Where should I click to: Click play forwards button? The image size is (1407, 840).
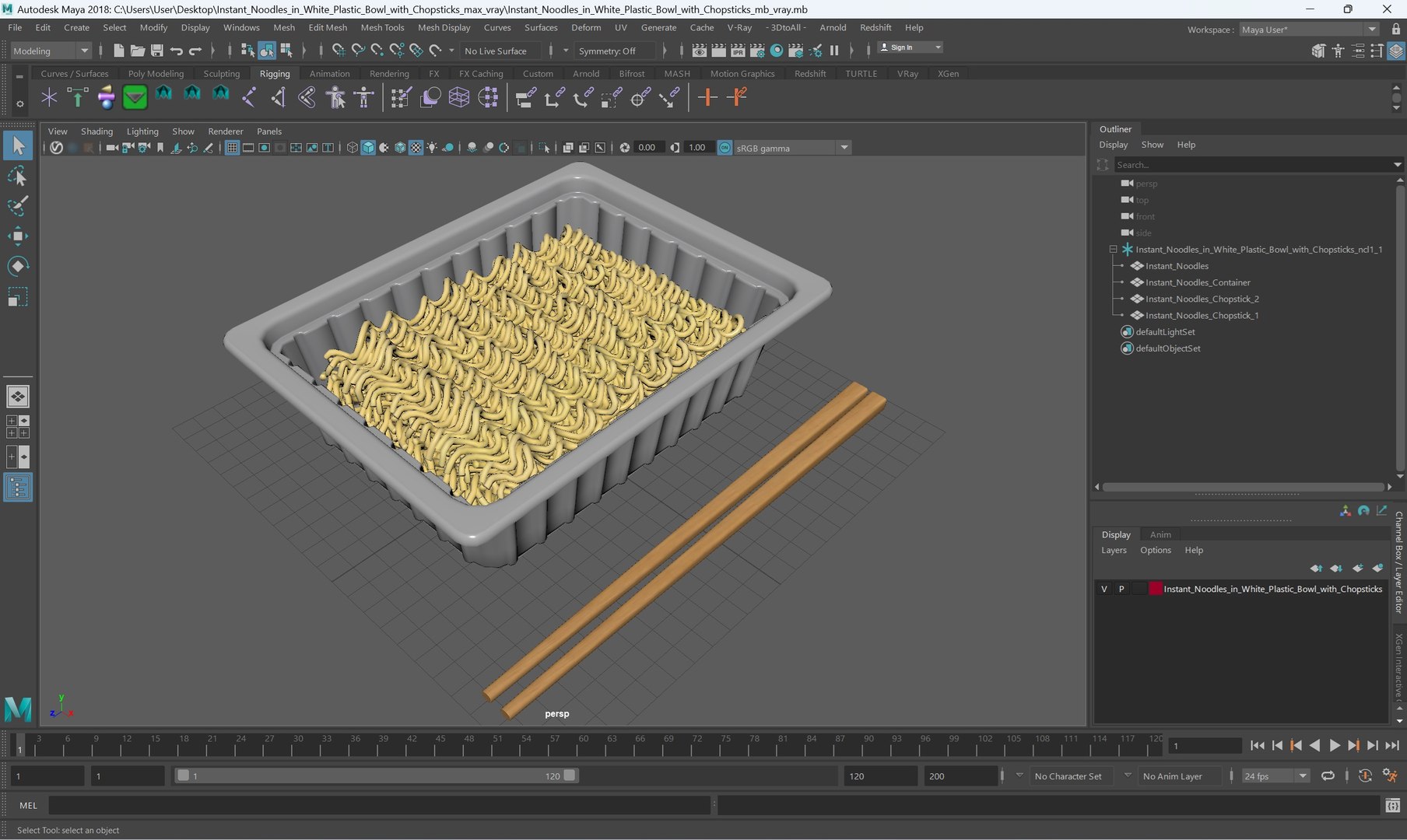coord(1334,745)
